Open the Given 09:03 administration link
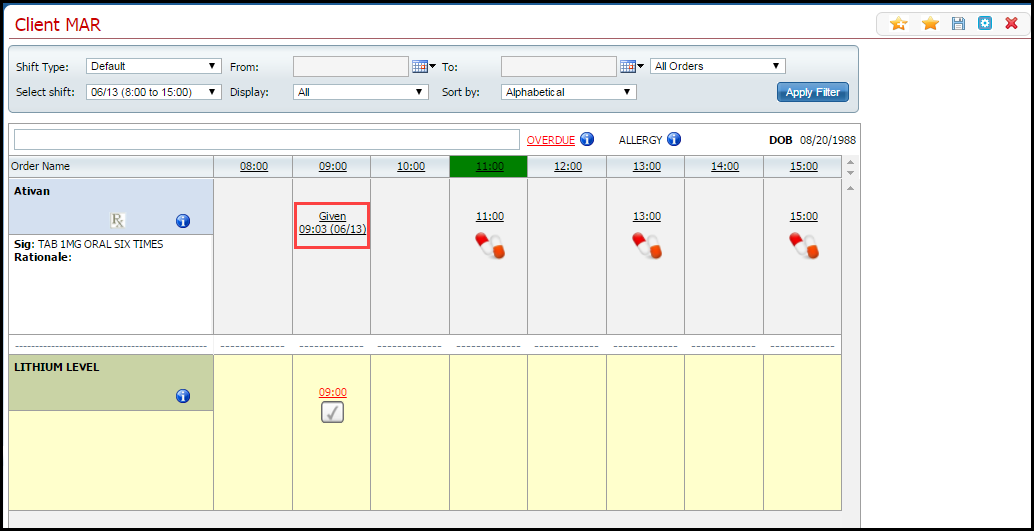1034x531 pixels. point(332,223)
